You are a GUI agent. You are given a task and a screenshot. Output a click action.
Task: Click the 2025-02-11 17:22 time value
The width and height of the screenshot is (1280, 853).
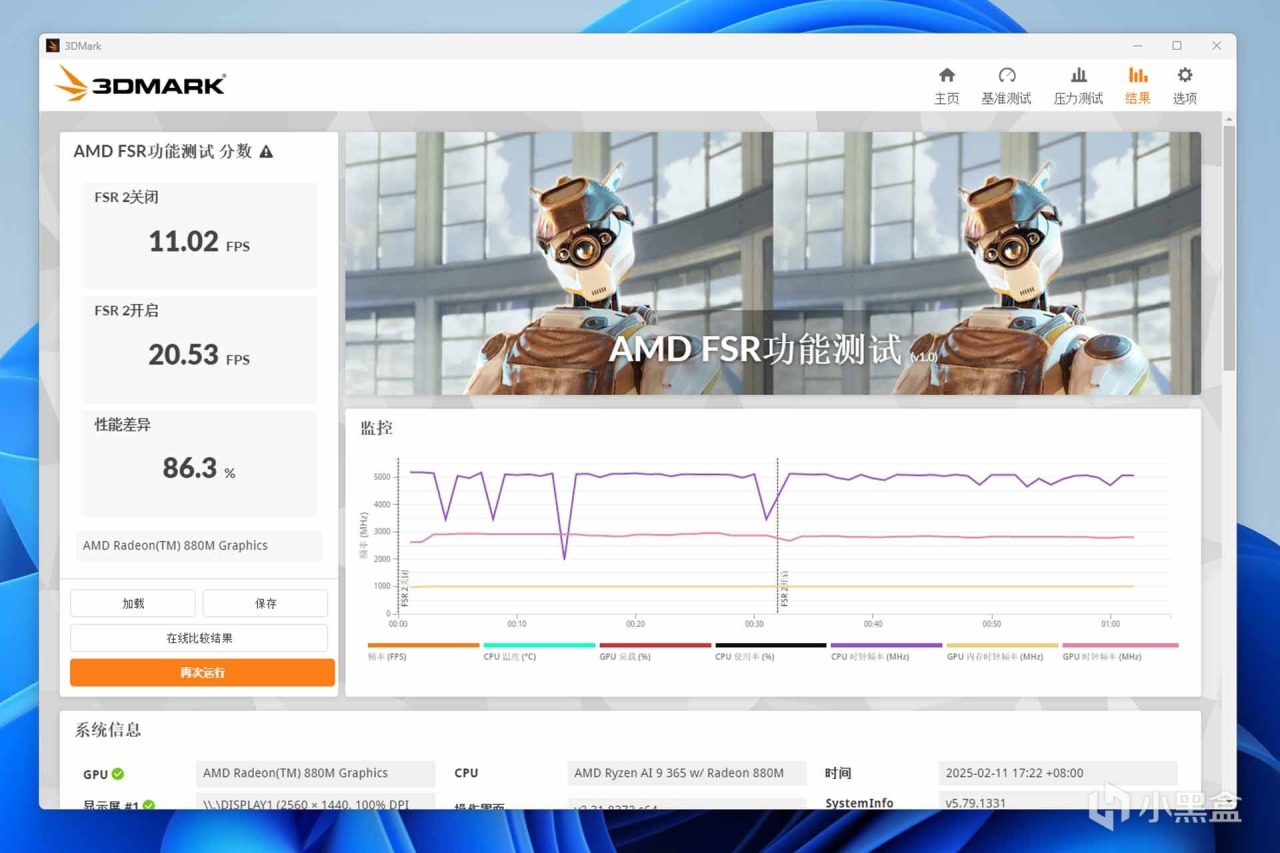[1058, 773]
